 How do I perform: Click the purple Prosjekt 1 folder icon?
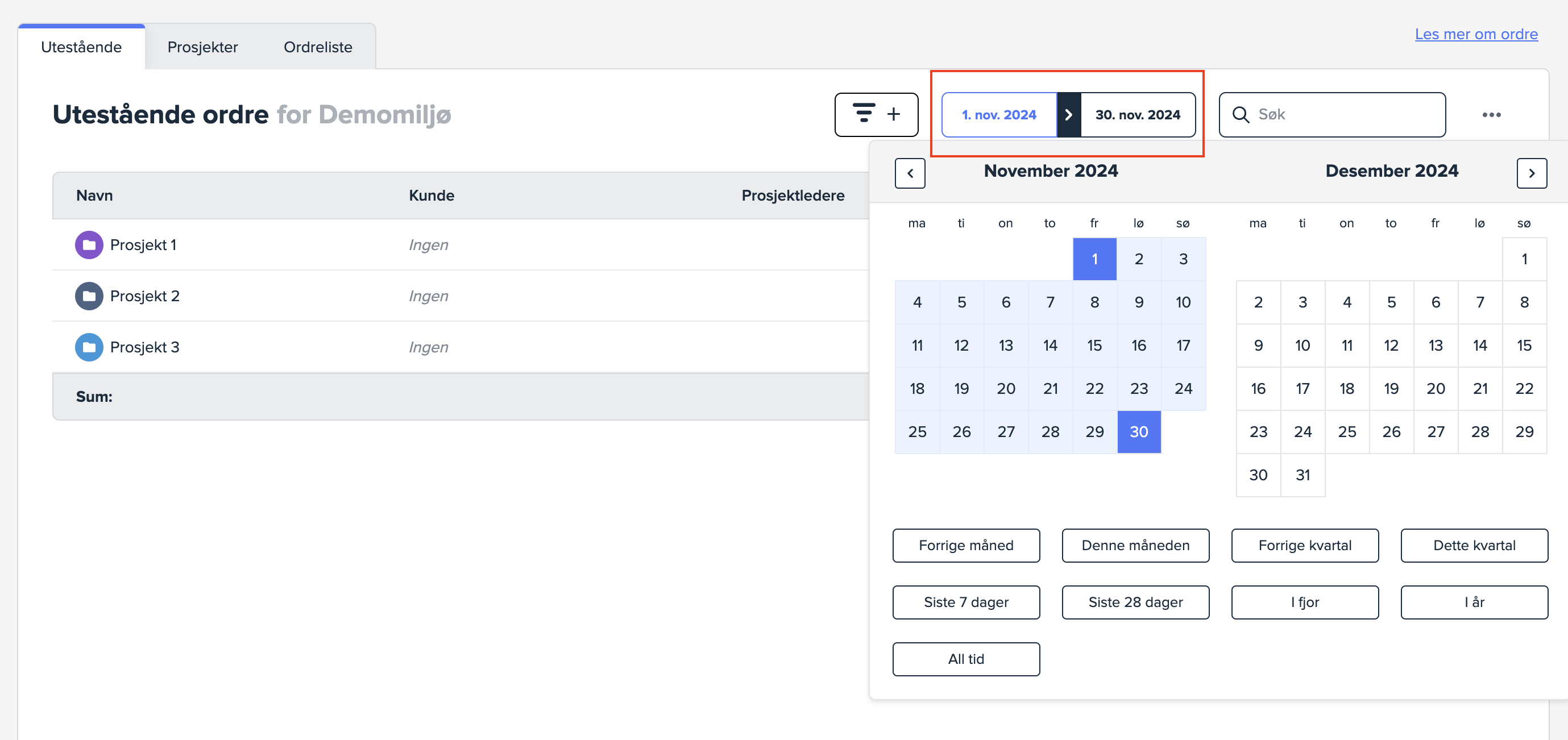click(x=89, y=244)
